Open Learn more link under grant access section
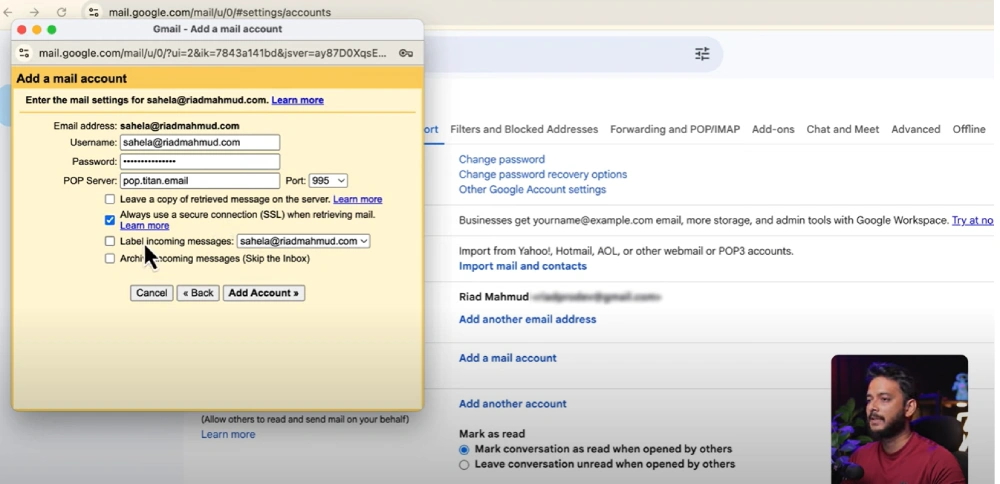Screen dimensions: 1000x484 coord(228,434)
